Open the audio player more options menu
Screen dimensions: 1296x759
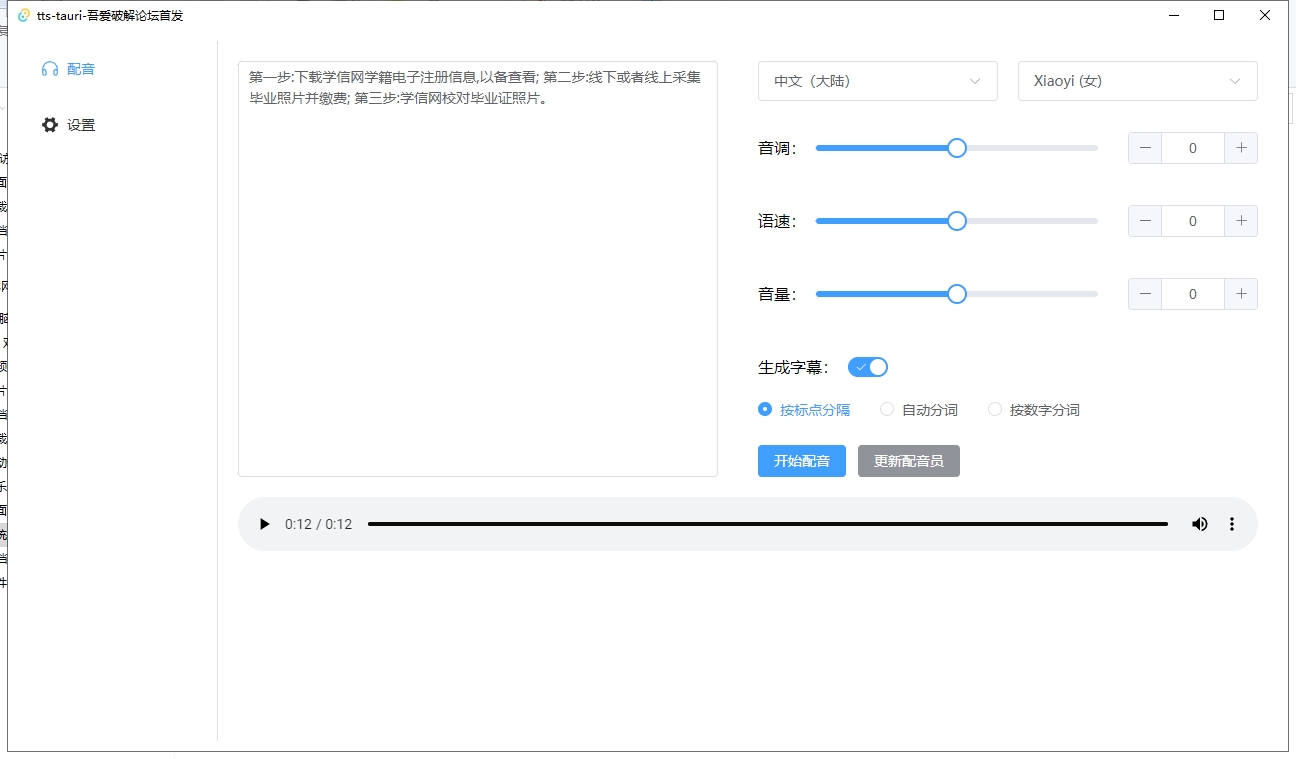click(1232, 523)
